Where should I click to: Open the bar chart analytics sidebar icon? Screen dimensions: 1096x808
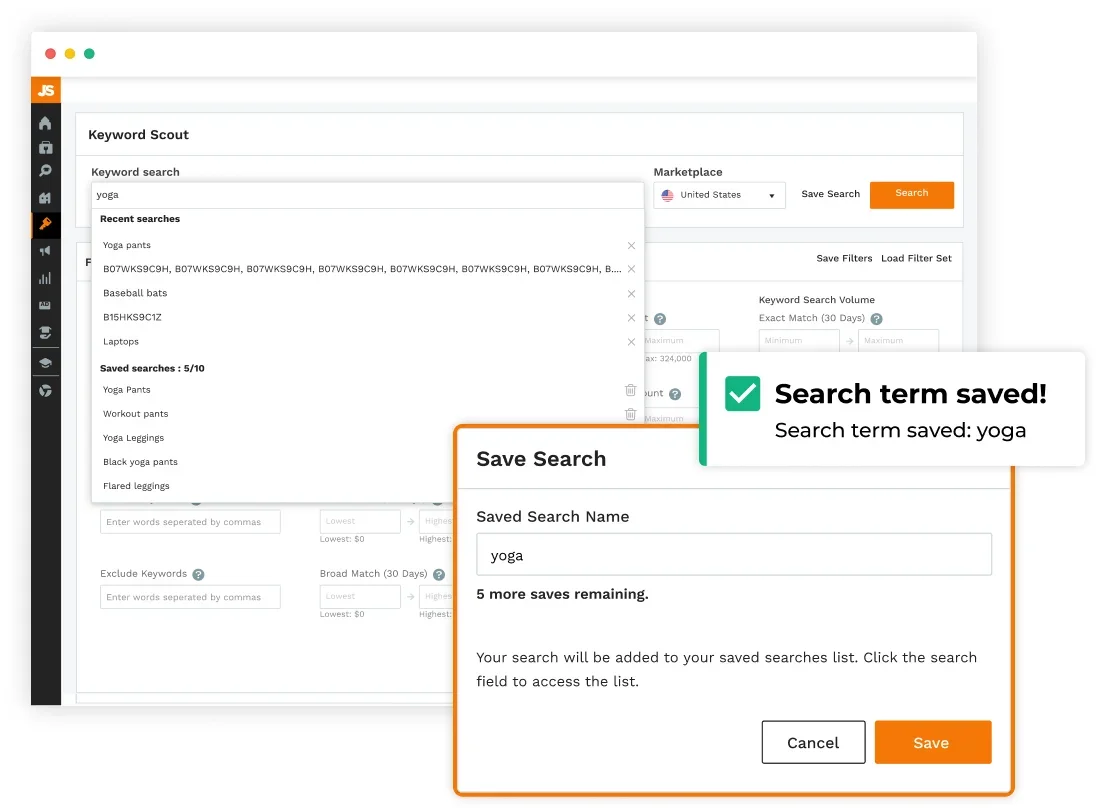[x=45, y=278]
